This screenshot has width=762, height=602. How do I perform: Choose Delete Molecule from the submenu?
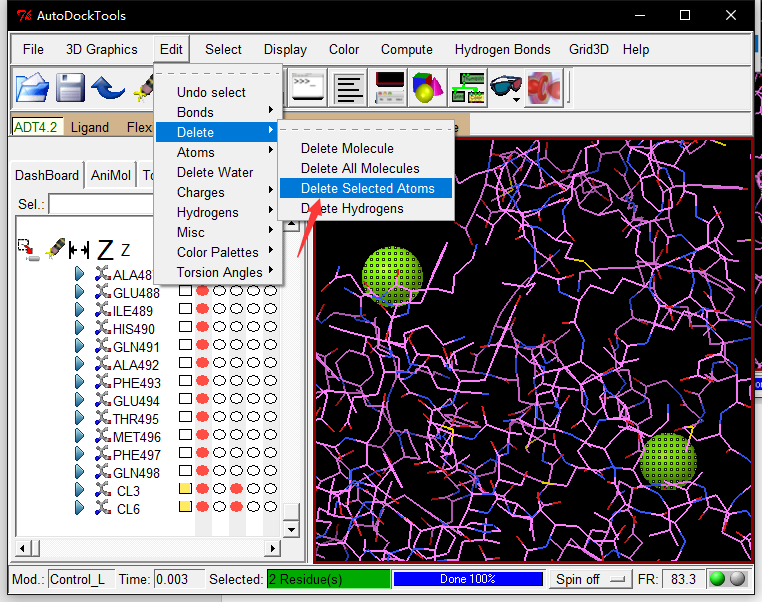pos(366,149)
